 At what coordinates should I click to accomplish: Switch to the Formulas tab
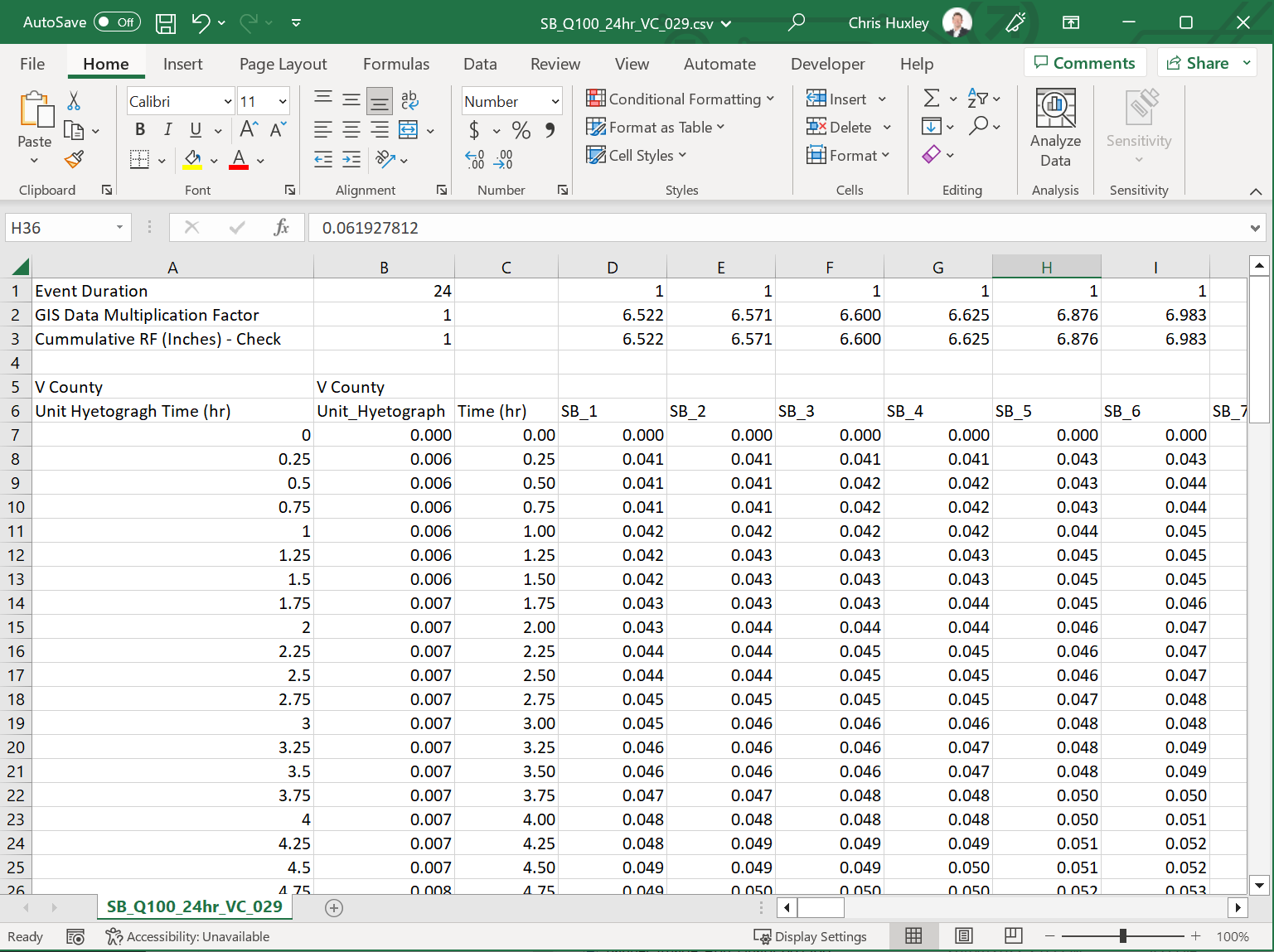tap(395, 64)
